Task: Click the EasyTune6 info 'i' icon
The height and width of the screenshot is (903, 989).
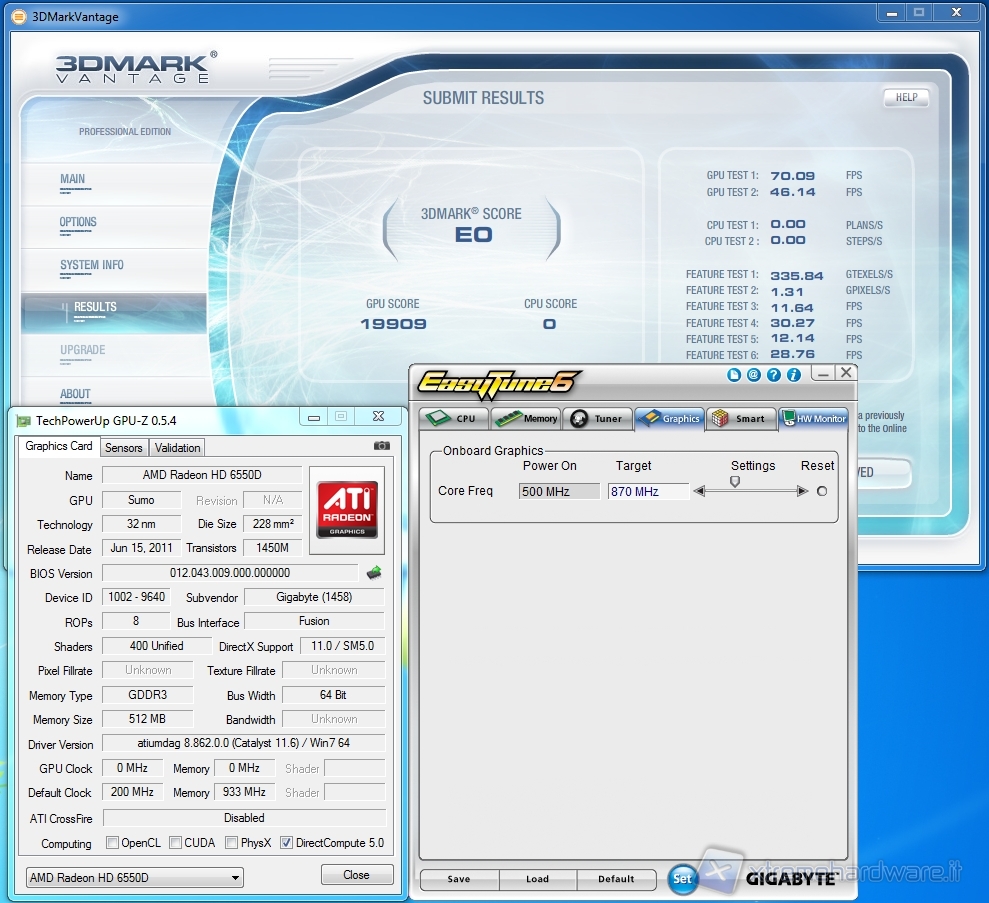Action: click(794, 375)
